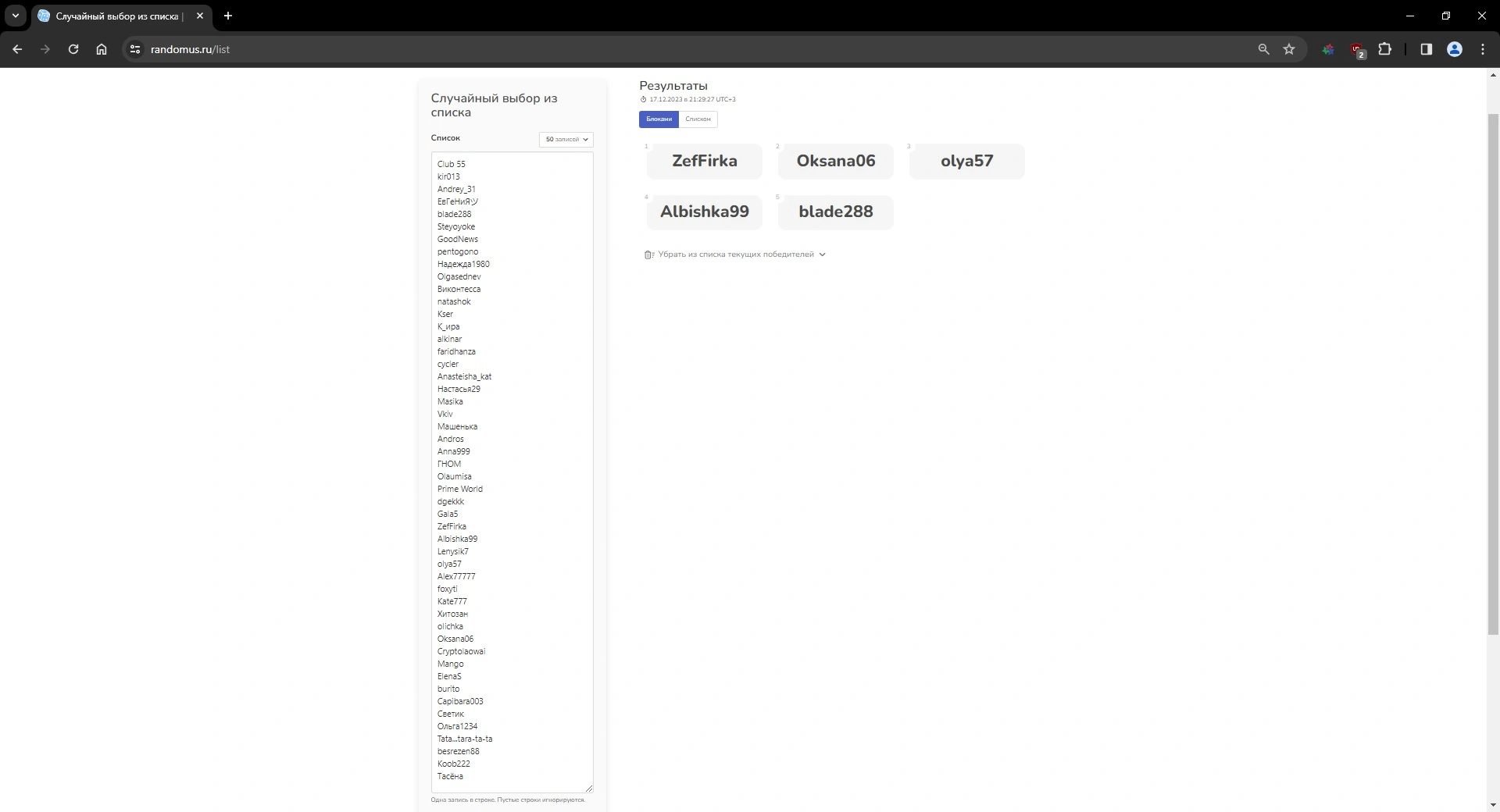Switch results view to Блоками
The width and height of the screenshot is (1500, 812).
point(659,119)
